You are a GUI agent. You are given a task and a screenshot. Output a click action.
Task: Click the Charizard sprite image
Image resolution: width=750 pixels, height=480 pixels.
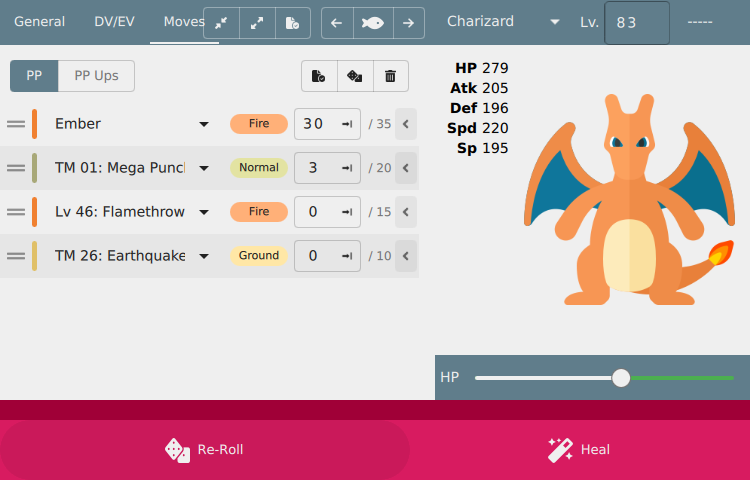[x=629, y=199]
